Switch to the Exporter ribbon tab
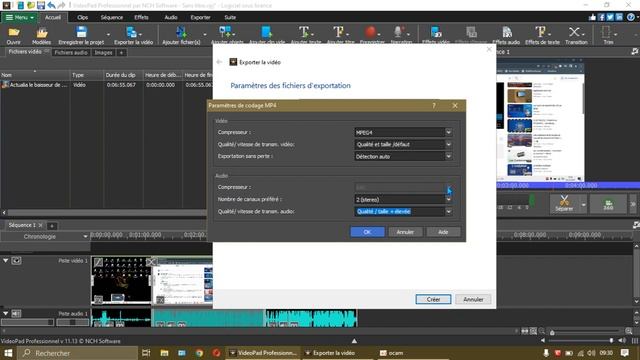 [200, 17]
